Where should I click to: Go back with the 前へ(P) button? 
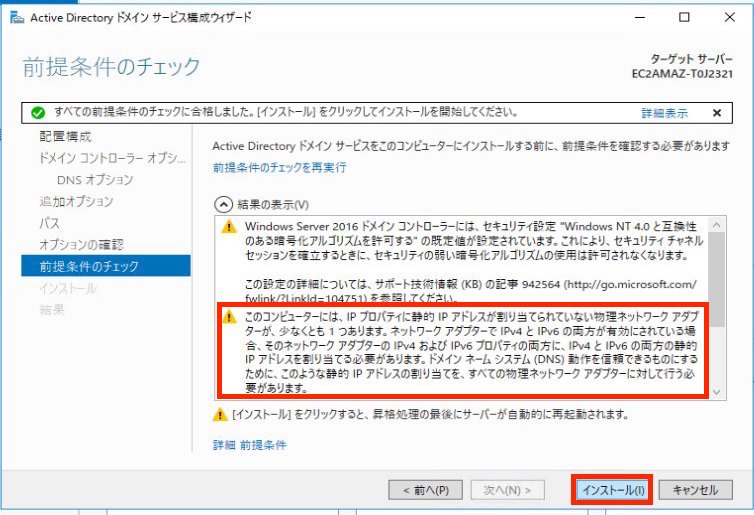tap(426, 490)
